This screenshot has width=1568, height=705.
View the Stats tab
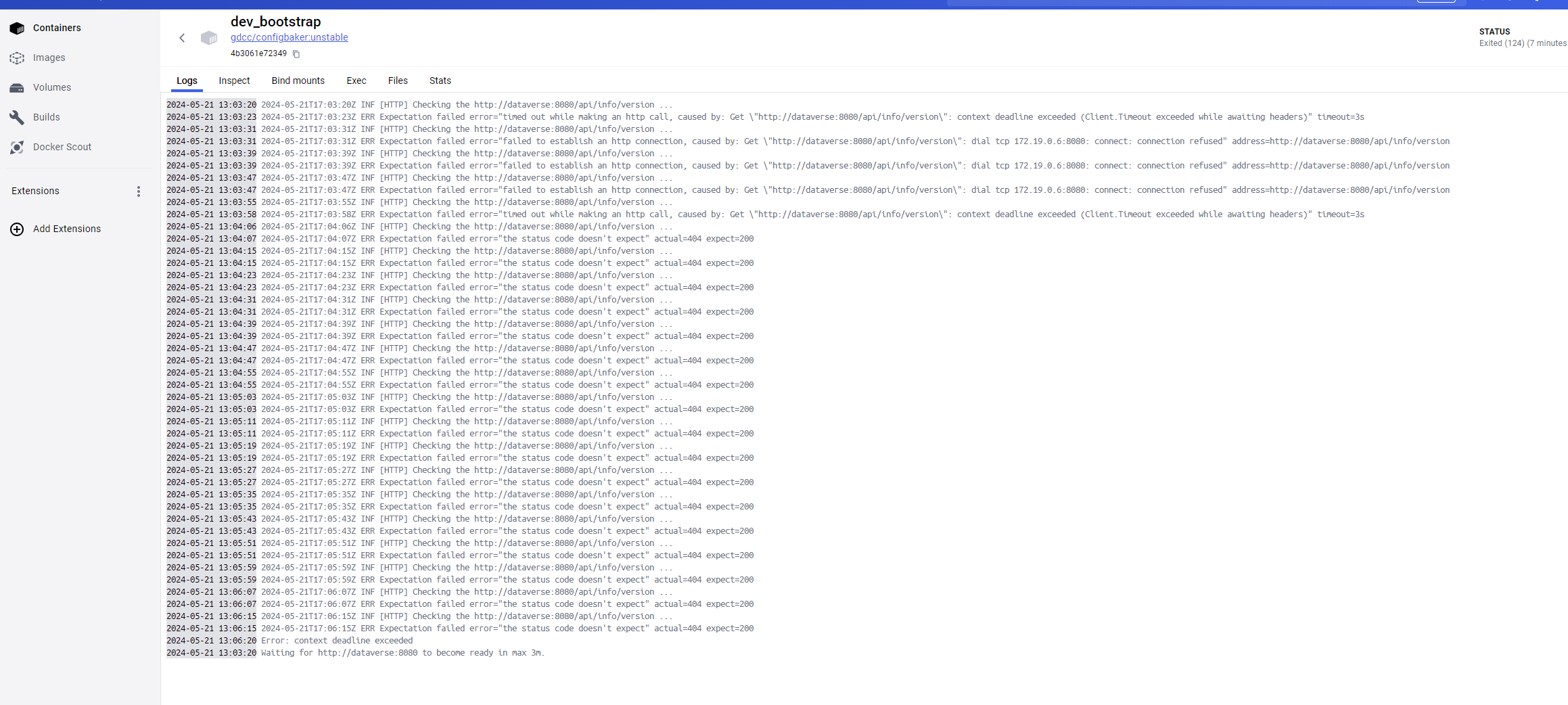[x=440, y=81]
